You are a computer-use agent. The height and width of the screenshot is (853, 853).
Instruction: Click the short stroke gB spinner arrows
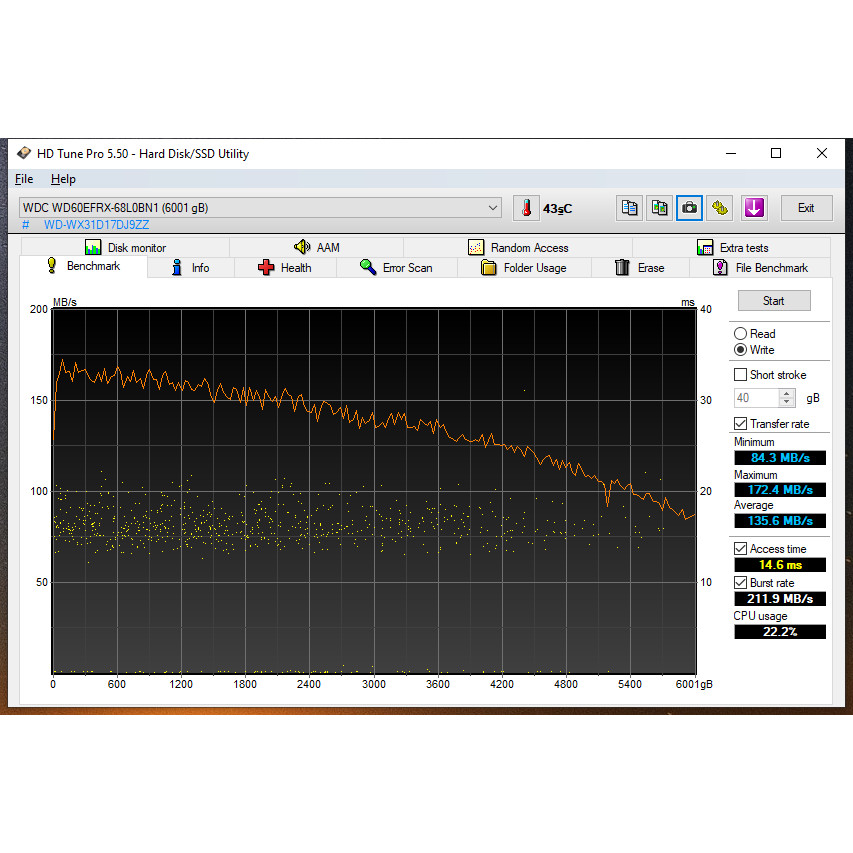pyautogui.click(x=787, y=398)
